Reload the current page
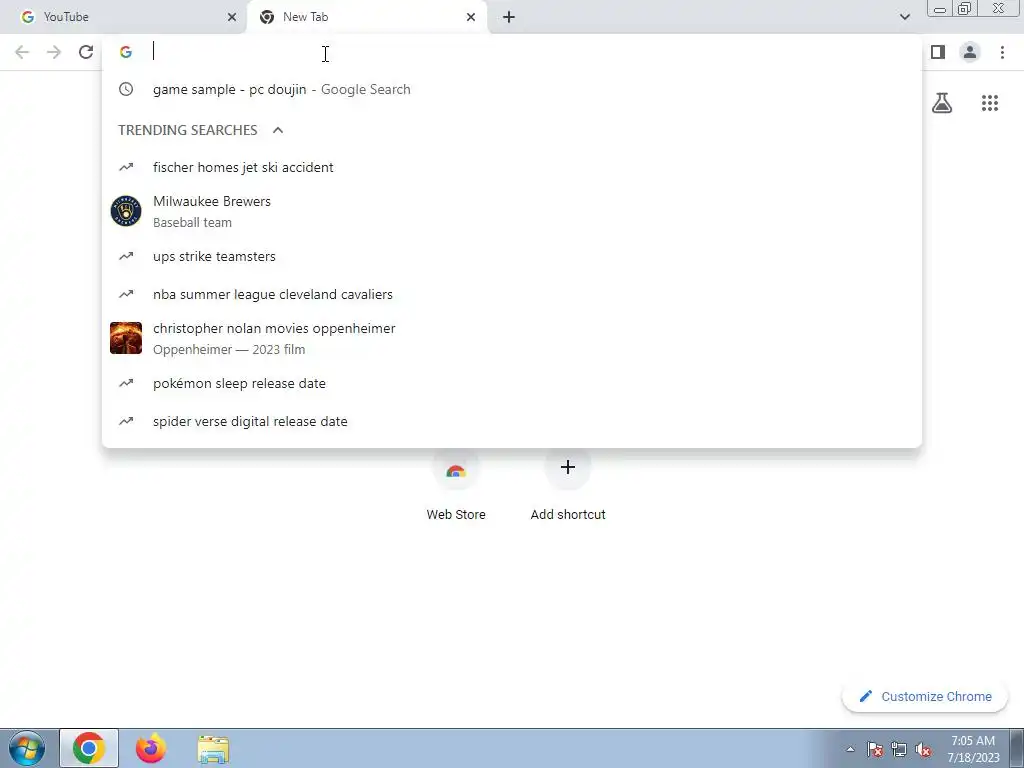This screenshot has height=768, width=1024. click(86, 52)
